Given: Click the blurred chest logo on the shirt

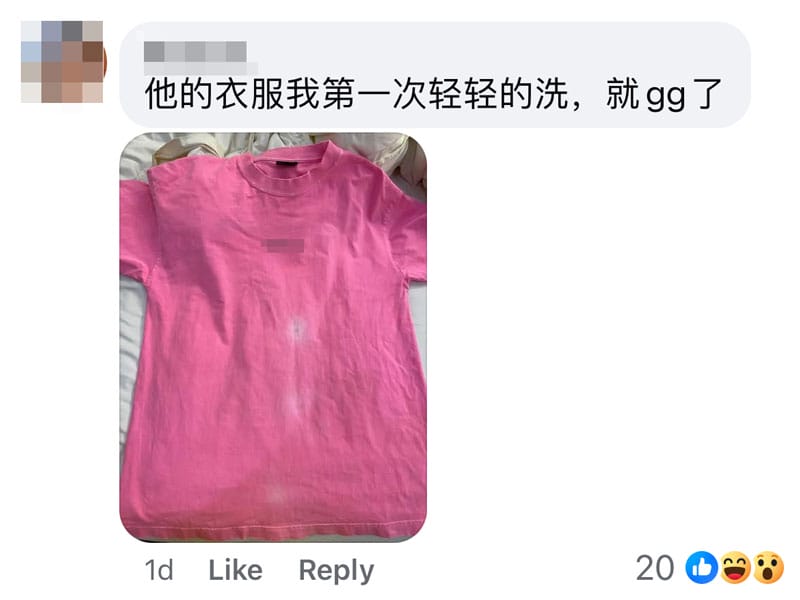Looking at the screenshot, I should (284, 245).
